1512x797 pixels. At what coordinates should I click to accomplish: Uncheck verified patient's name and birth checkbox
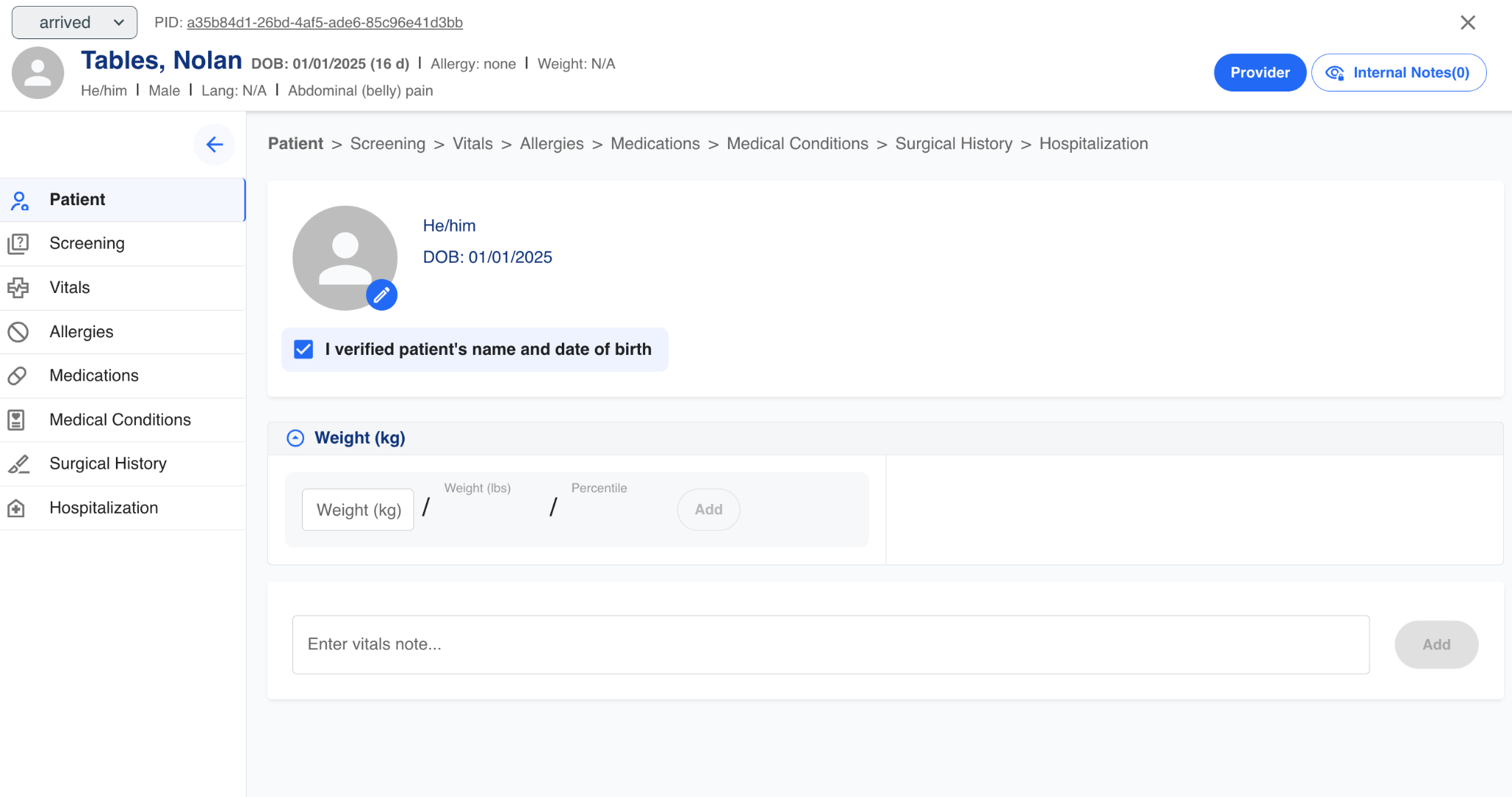(303, 349)
